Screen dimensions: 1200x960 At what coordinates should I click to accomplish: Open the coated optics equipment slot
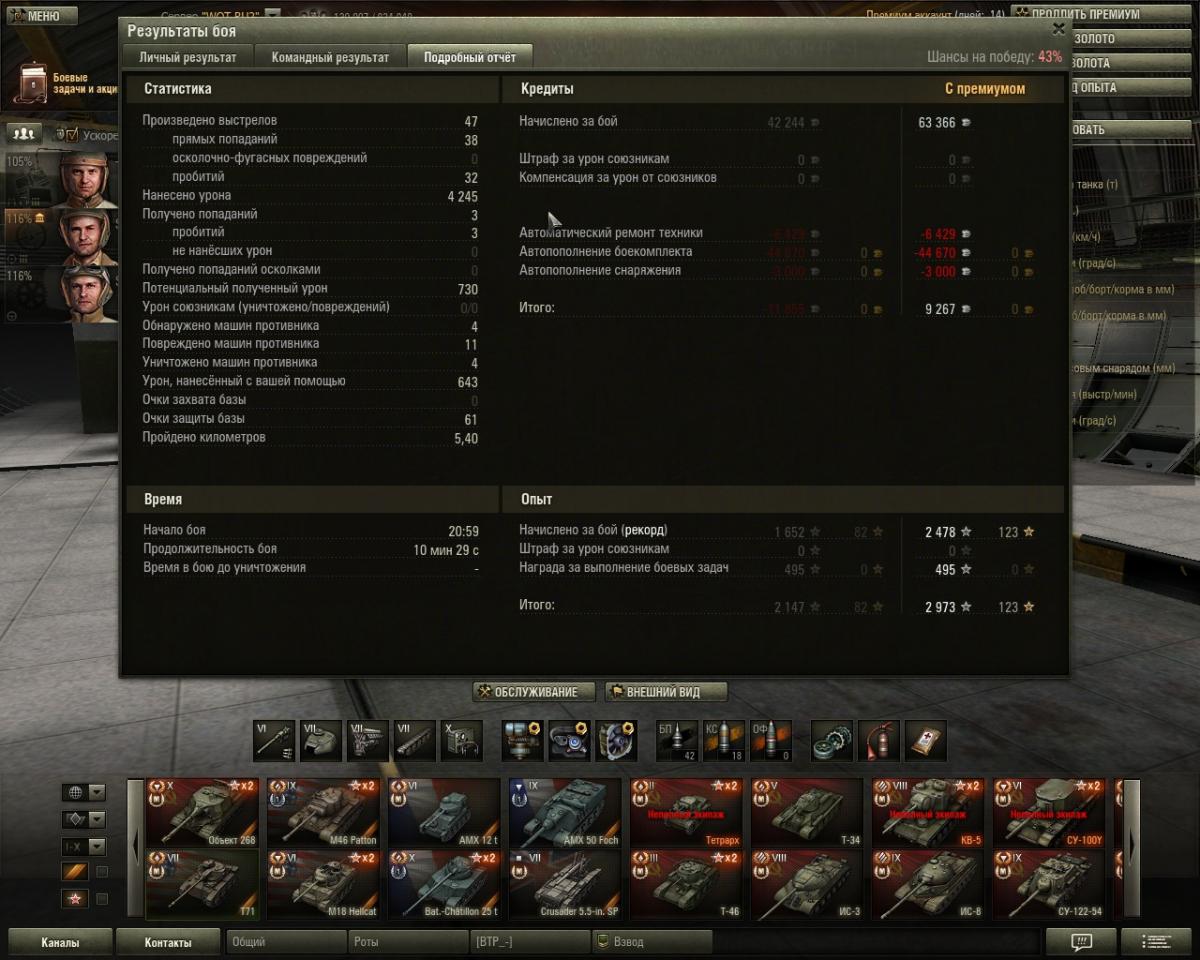(x=570, y=741)
